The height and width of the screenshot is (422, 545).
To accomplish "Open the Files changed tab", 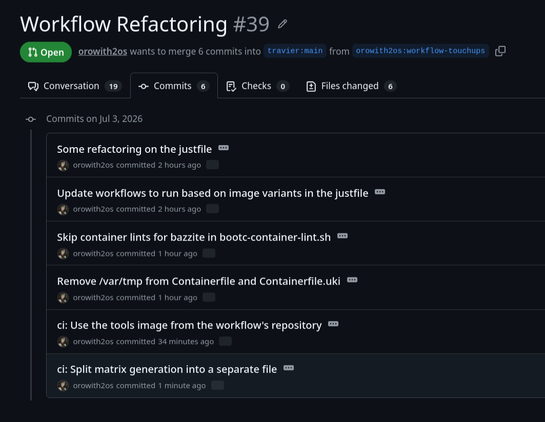I will click(x=351, y=86).
